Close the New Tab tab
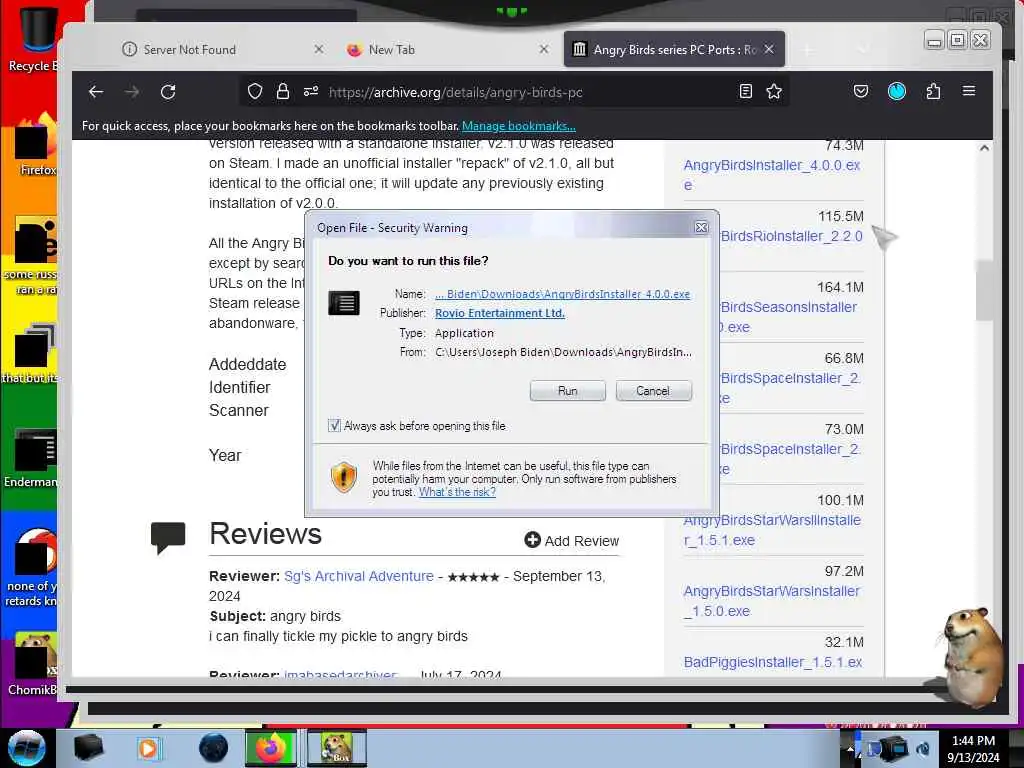This screenshot has width=1024, height=768. (543, 49)
